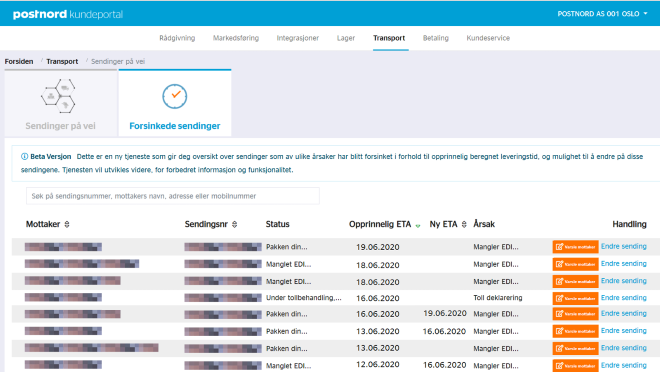Select the Transport menu item in top navigation
This screenshot has width=660, height=372.
(x=389, y=38)
